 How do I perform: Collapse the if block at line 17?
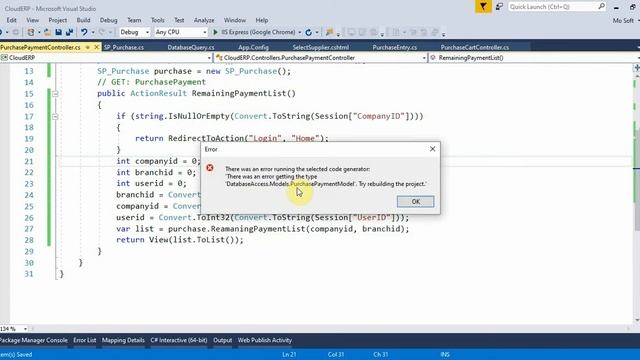(55, 117)
